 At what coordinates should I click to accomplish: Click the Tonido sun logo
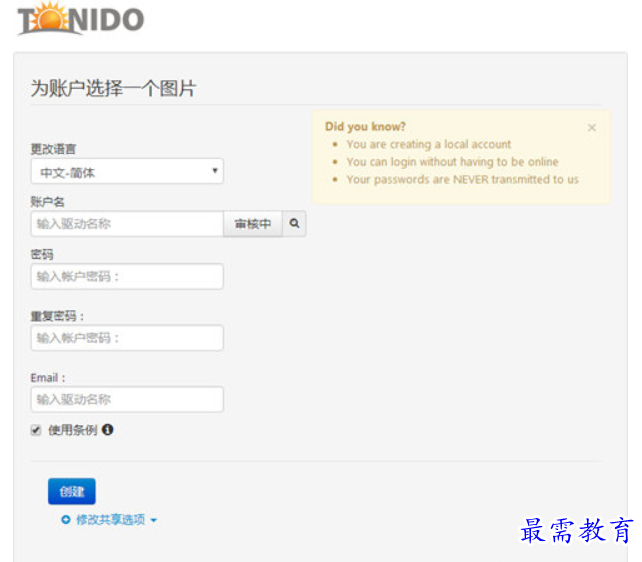click(81, 18)
